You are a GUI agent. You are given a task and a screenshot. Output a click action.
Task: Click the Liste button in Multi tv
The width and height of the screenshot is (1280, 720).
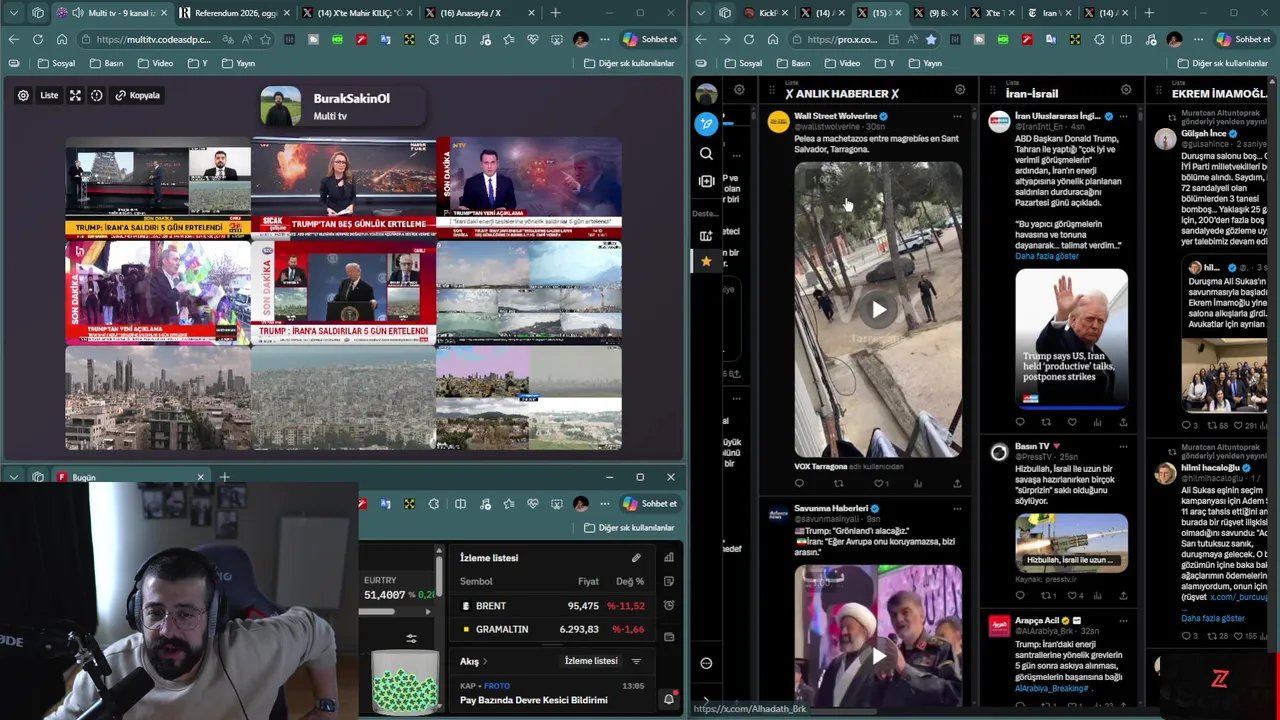[x=49, y=95]
